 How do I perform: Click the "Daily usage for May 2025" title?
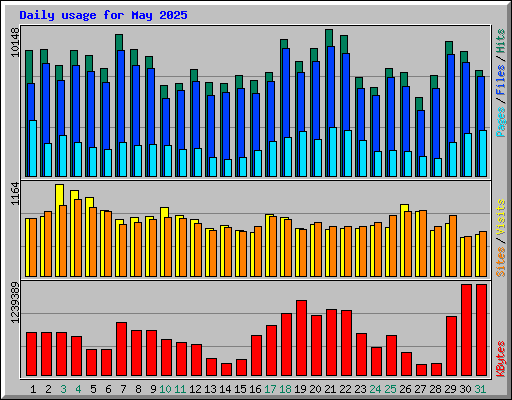[103, 15]
